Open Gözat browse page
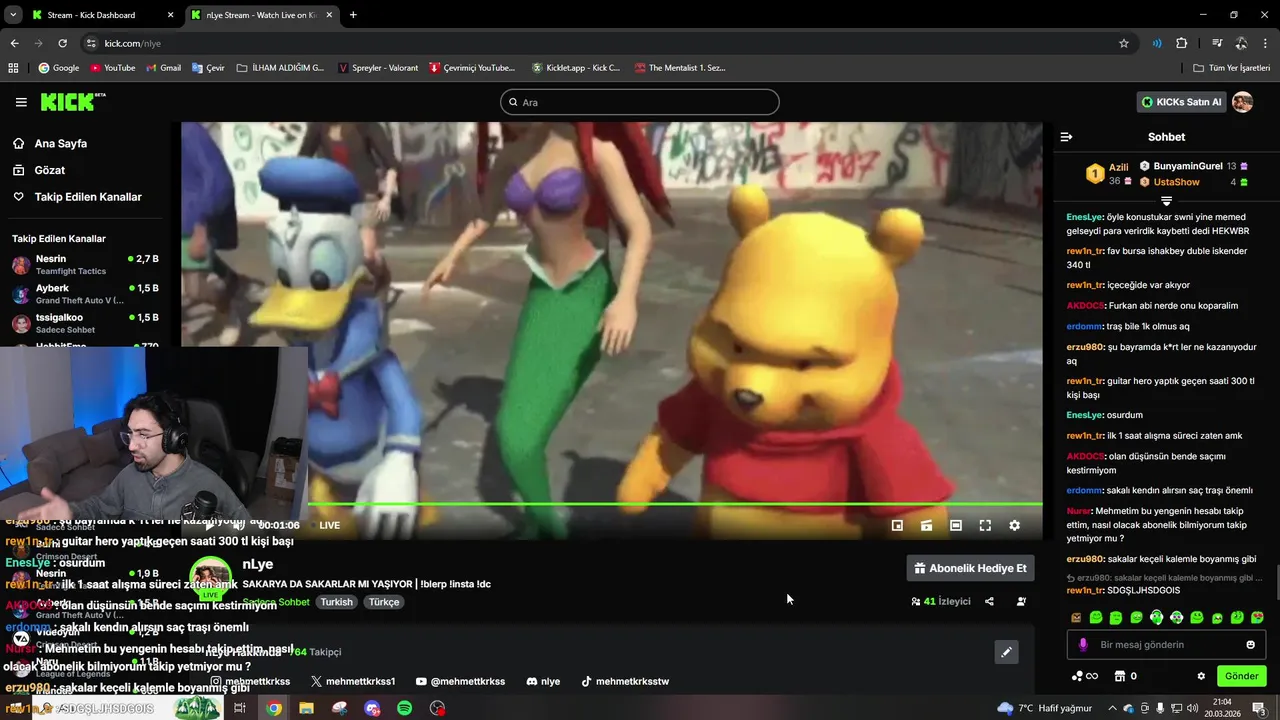The image size is (1280, 720). click(x=49, y=170)
